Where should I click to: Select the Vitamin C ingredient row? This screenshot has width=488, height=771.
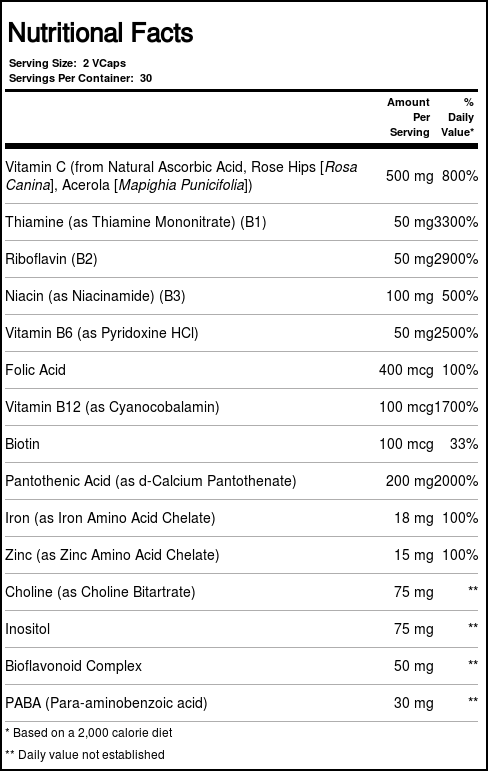point(241,176)
